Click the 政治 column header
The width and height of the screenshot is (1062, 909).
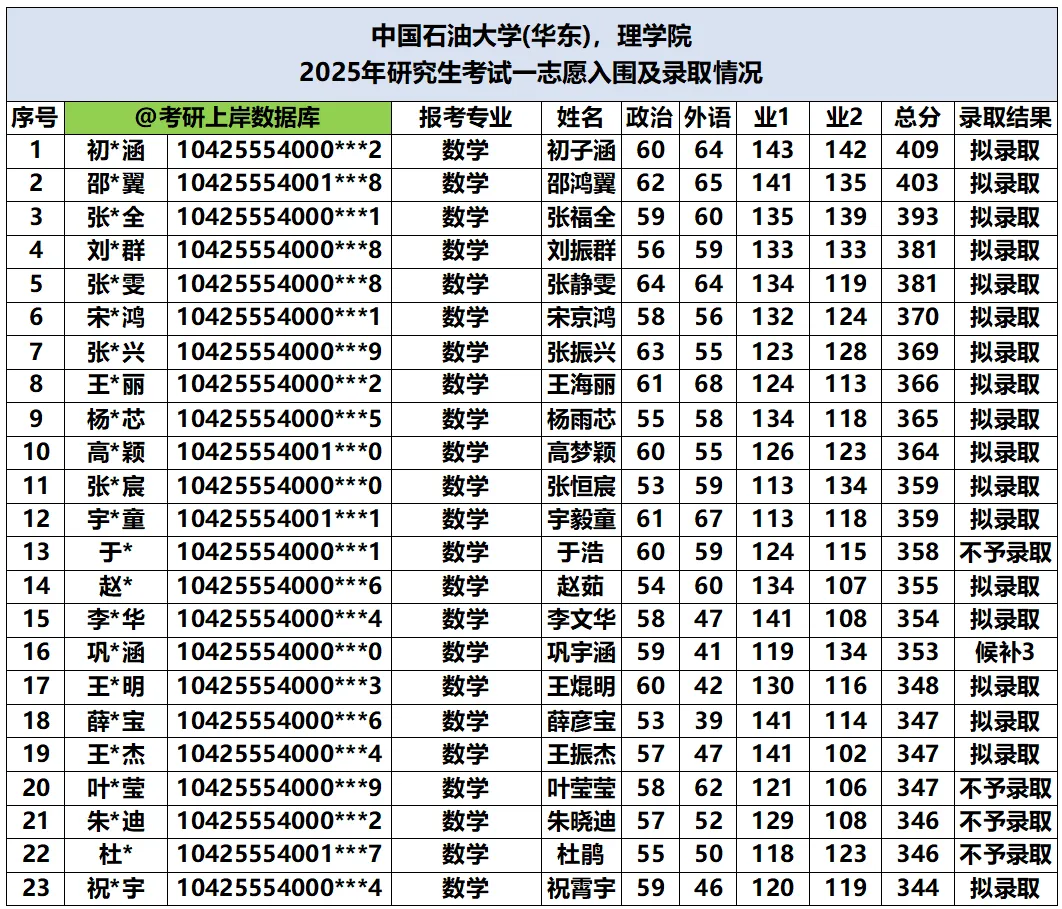(x=650, y=118)
